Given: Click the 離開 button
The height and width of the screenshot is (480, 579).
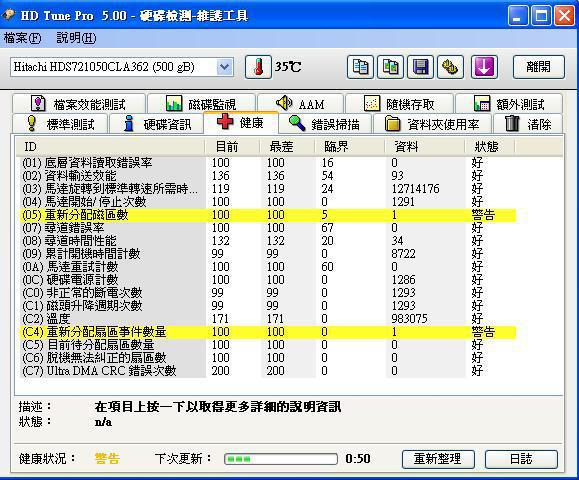Looking at the screenshot, I should tap(538, 67).
